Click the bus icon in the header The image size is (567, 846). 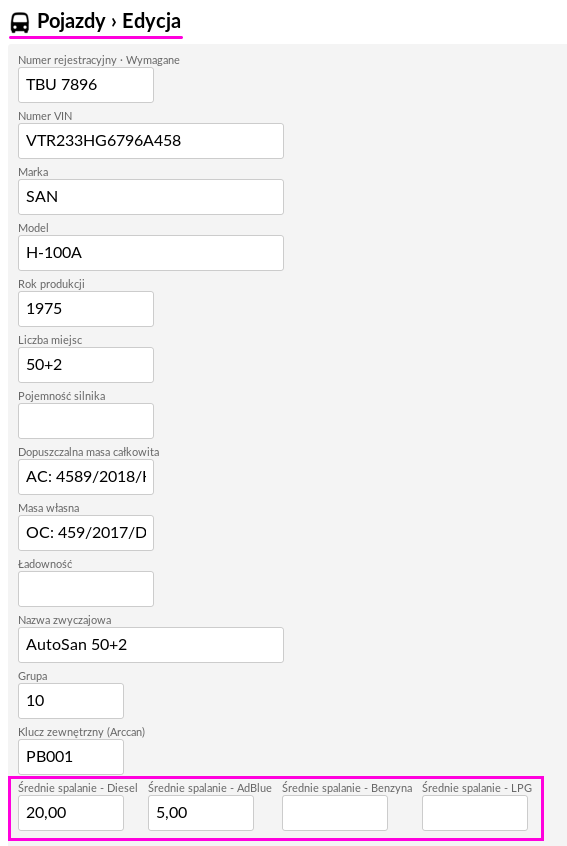pos(20,23)
